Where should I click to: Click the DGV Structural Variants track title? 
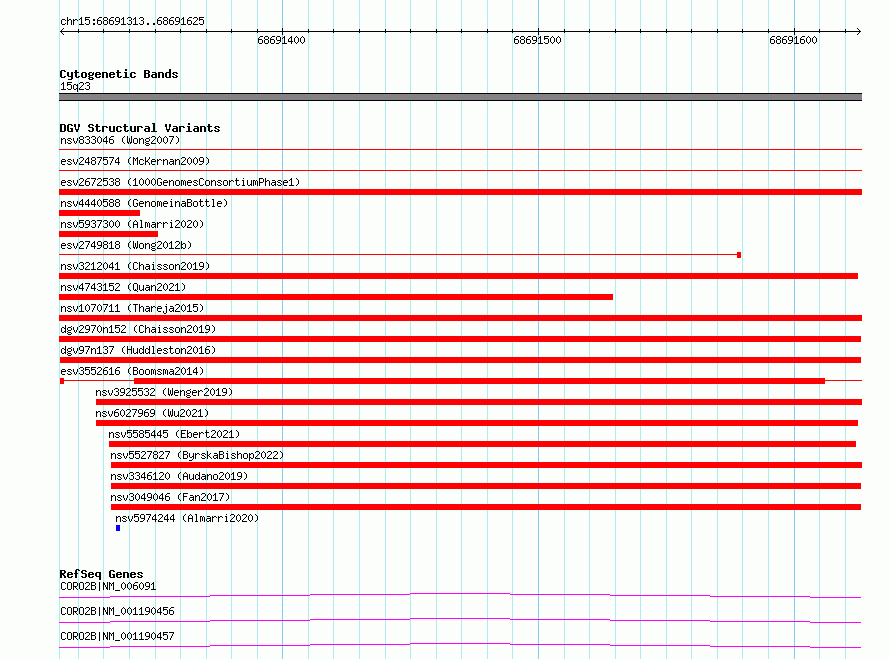140,128
